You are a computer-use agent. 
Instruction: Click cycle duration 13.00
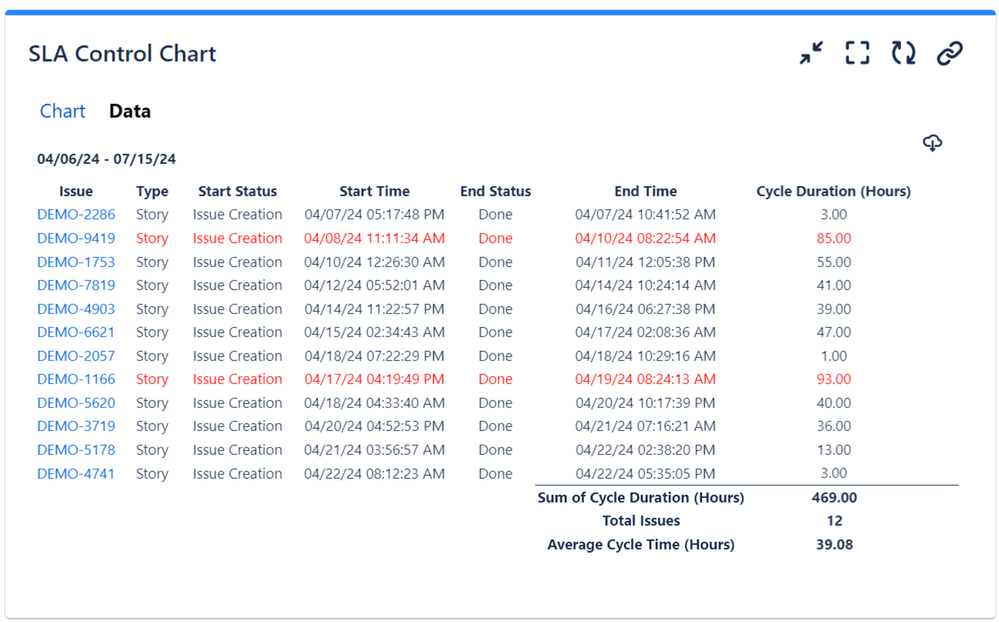833,450
